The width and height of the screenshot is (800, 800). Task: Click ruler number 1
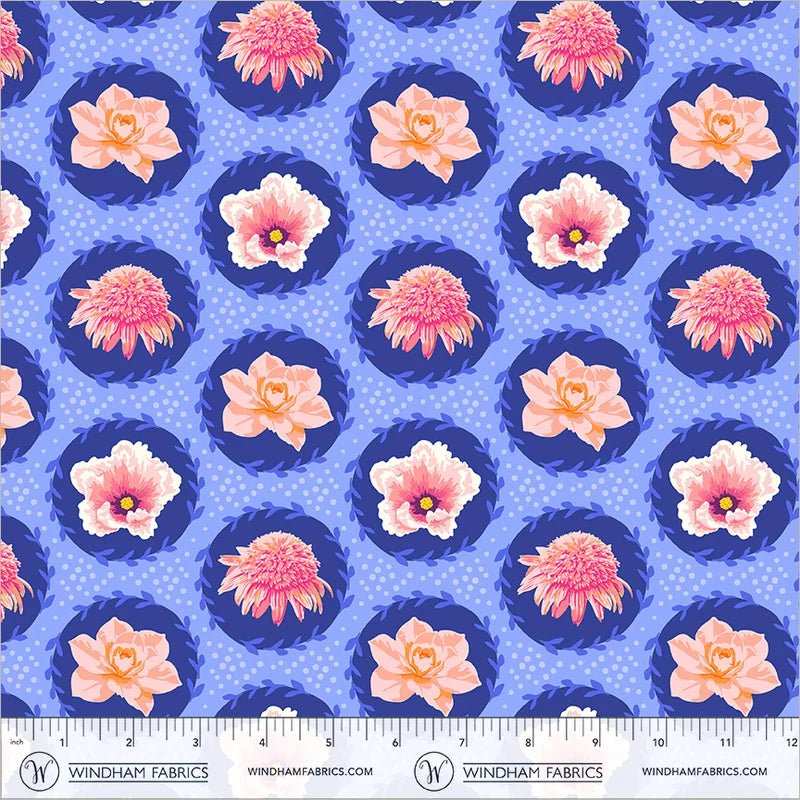tap(62, 742)
